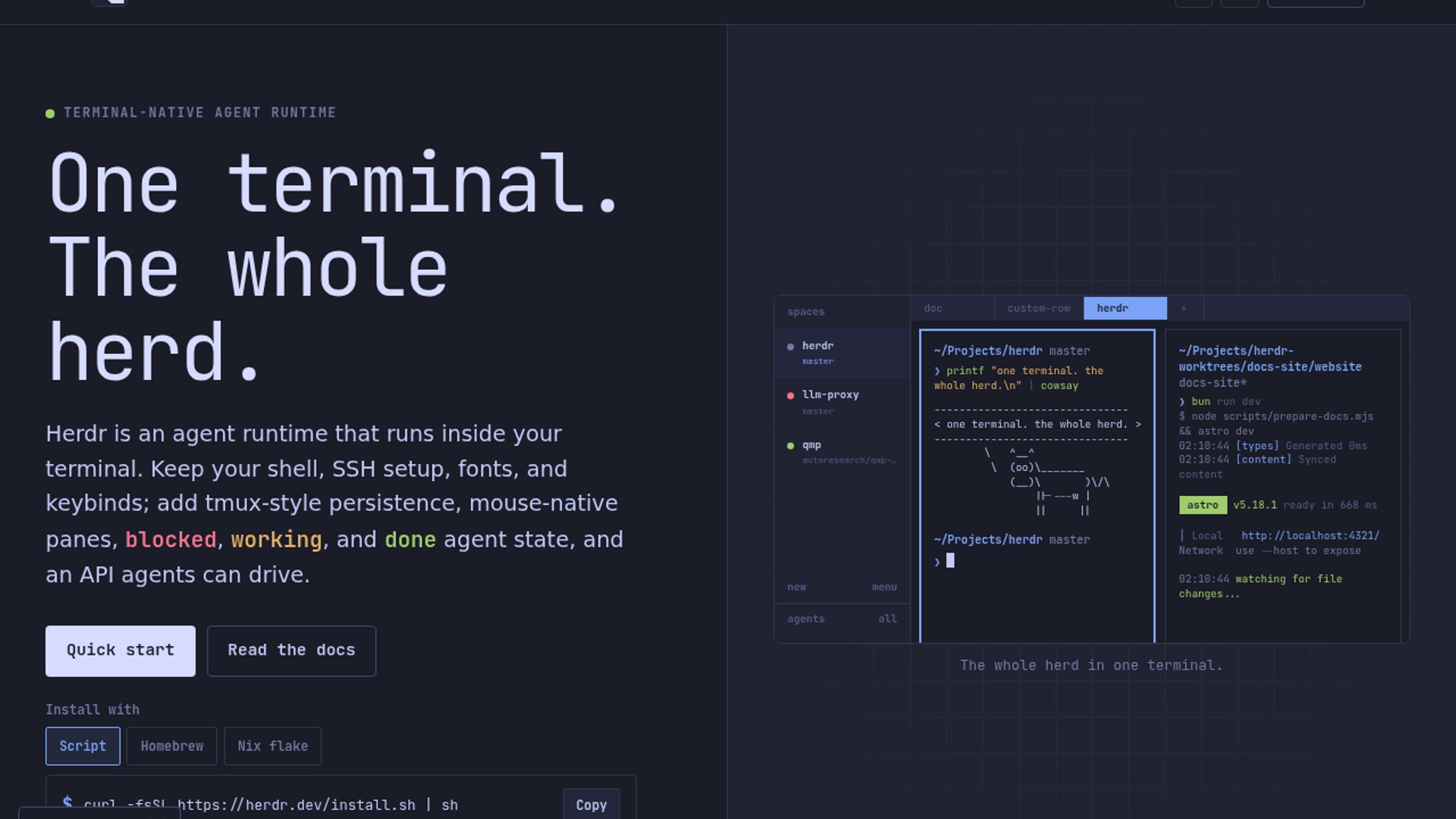This screenshot has height=819, width=1456.
Task: Click the install command text curl herdr.dev/install.sh
Action: point(271,805)
